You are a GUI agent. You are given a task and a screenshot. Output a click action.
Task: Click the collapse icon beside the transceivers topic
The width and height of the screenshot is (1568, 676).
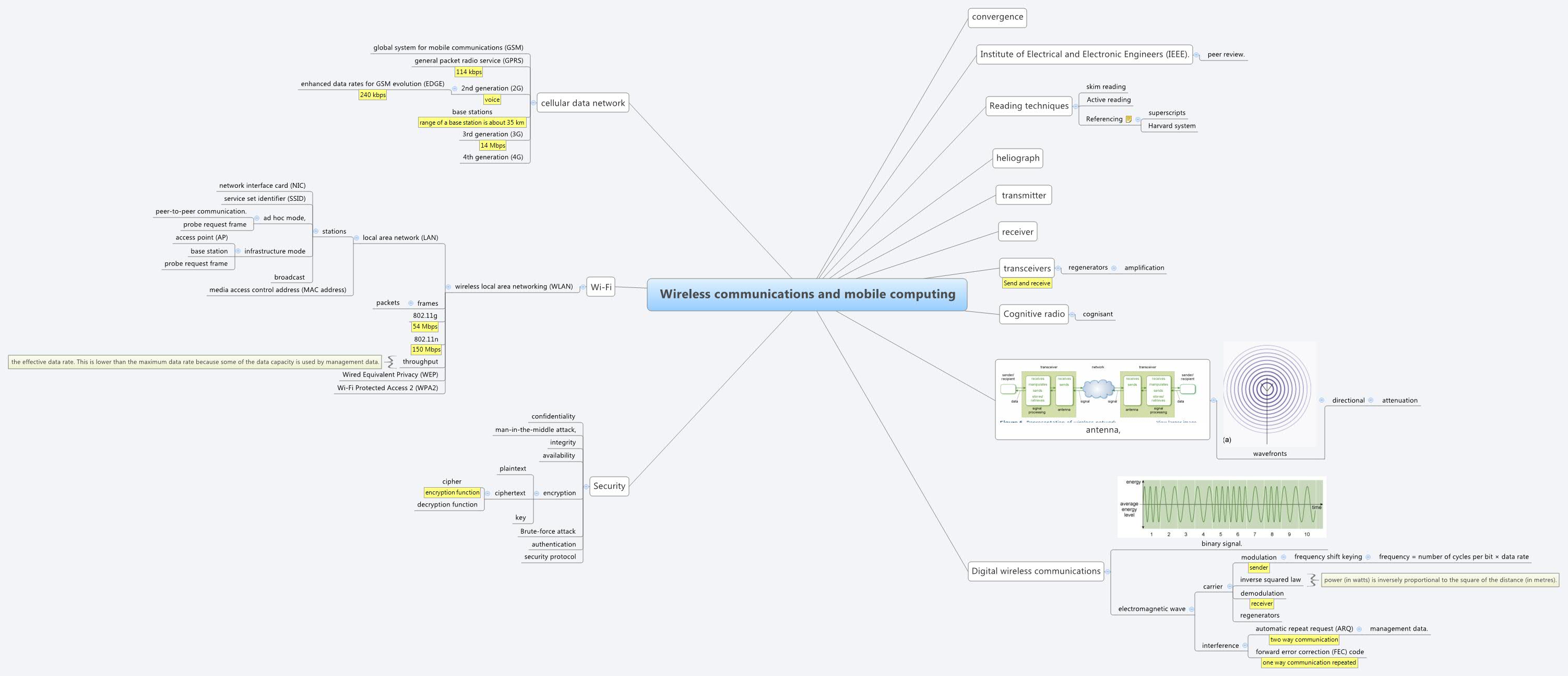coord(1059,269)
